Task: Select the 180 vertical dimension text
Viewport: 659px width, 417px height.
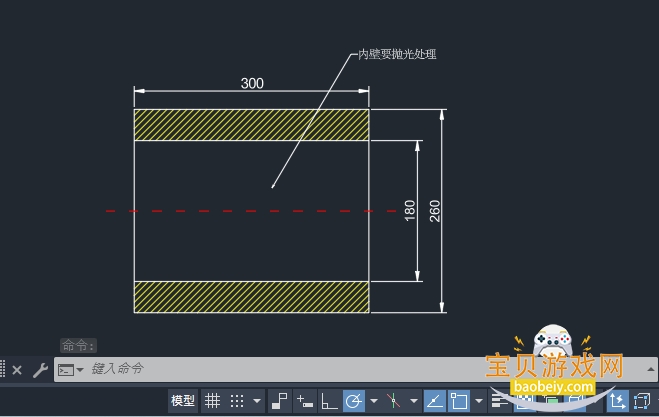Action: click(x=410, y=211)
